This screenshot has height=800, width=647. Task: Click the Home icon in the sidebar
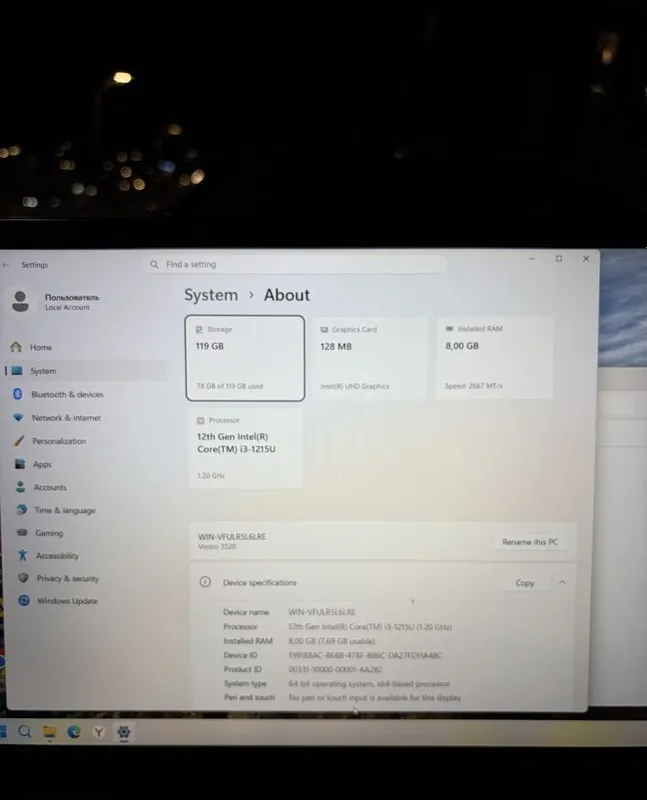pos(16,347)
